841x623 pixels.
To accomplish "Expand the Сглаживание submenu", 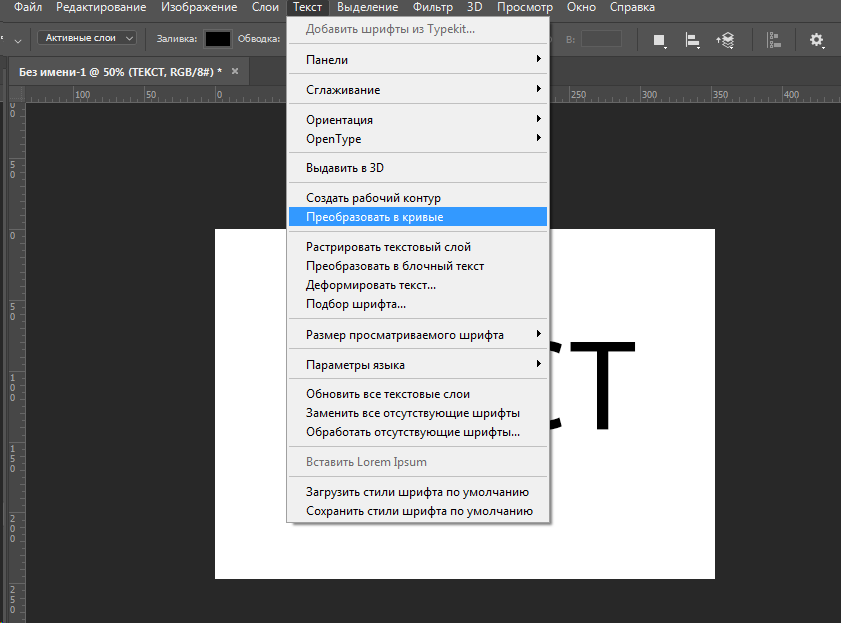I will [x=418, y=90].
